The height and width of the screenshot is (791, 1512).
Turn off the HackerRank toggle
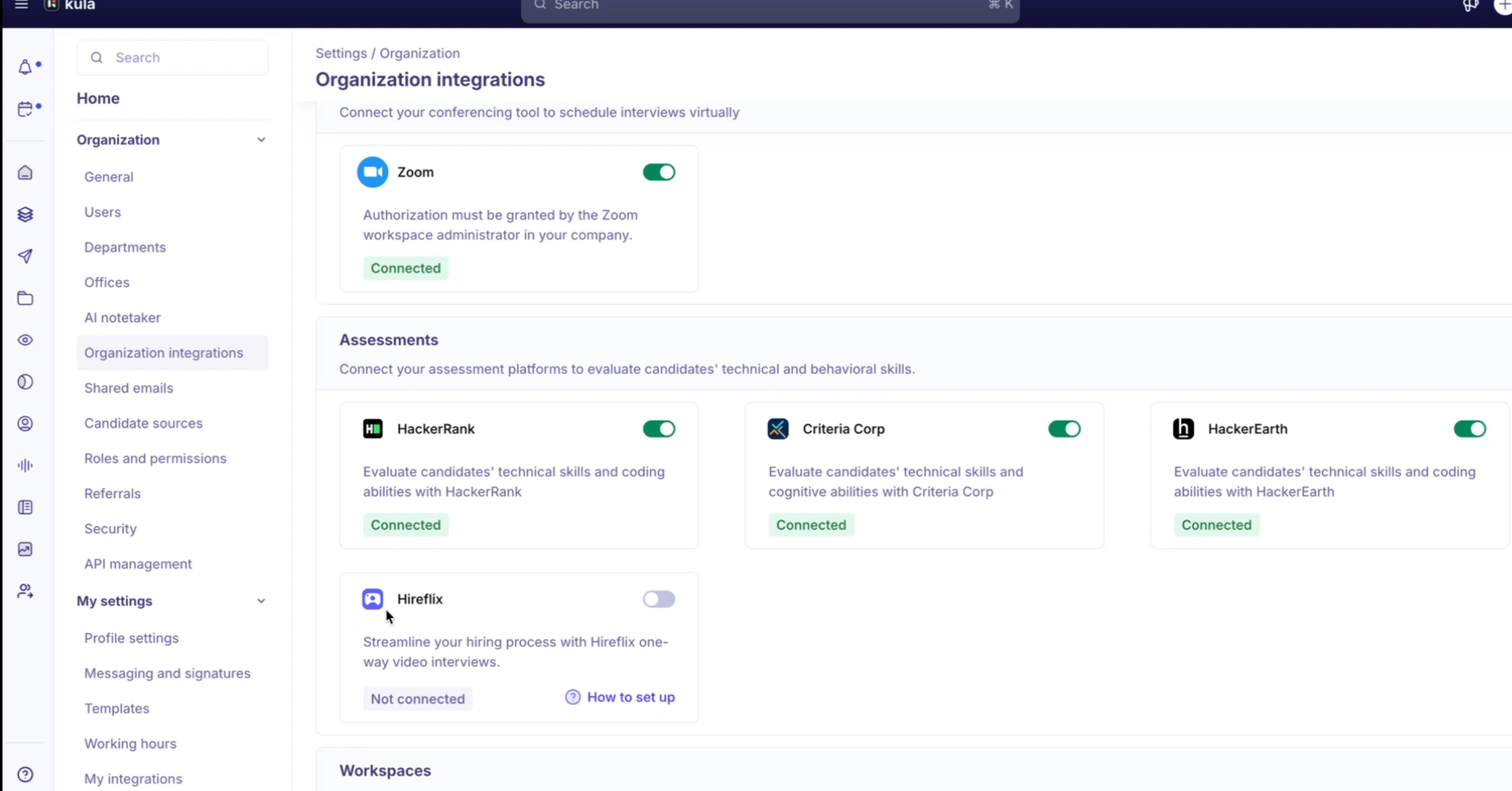pyautogui.click(x=658, y=429)
